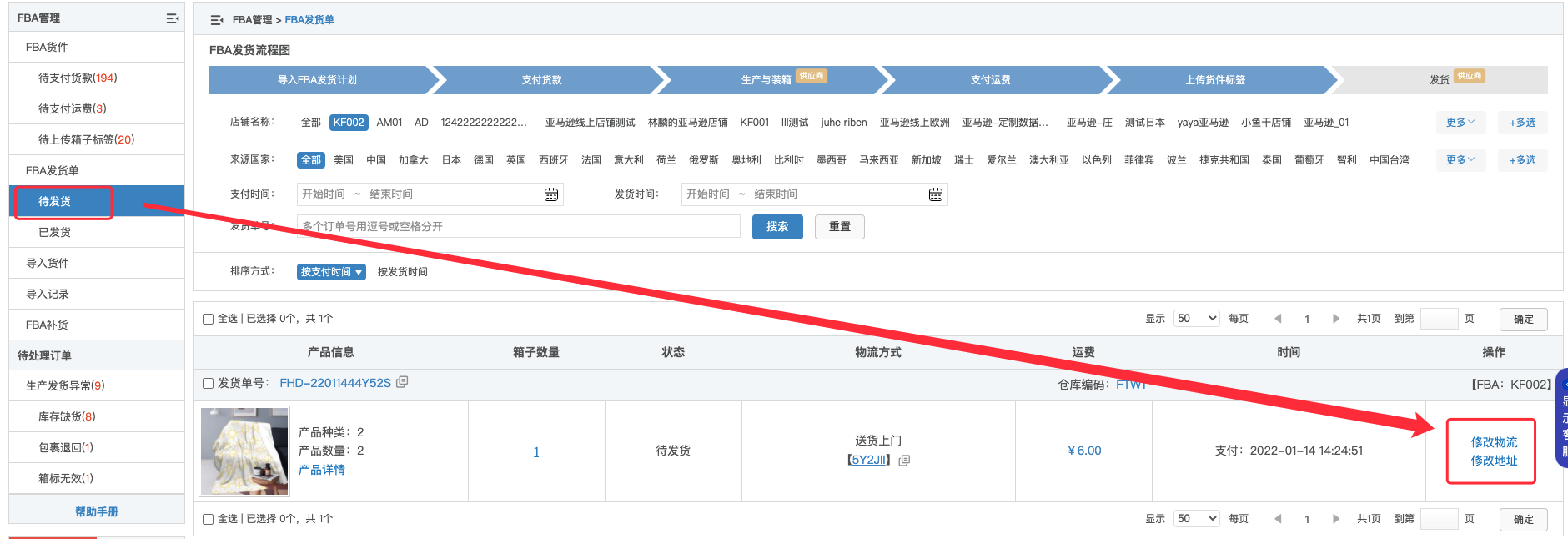This screenshot has height=539, width=1568.
Task: Open the 按支付时间 sort dropdown
Action: [331, 272]
